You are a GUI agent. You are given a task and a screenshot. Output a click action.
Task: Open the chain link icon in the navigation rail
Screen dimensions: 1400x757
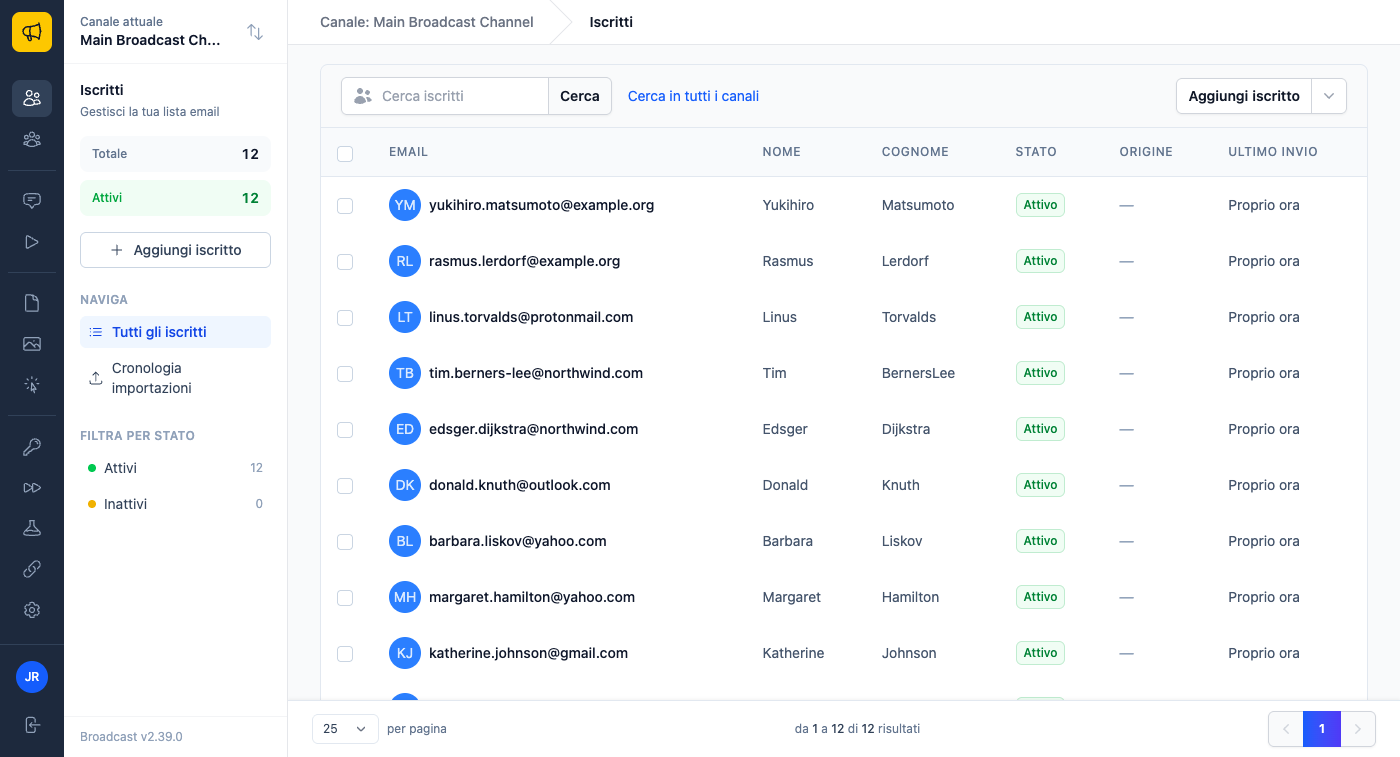click(32, 569)
